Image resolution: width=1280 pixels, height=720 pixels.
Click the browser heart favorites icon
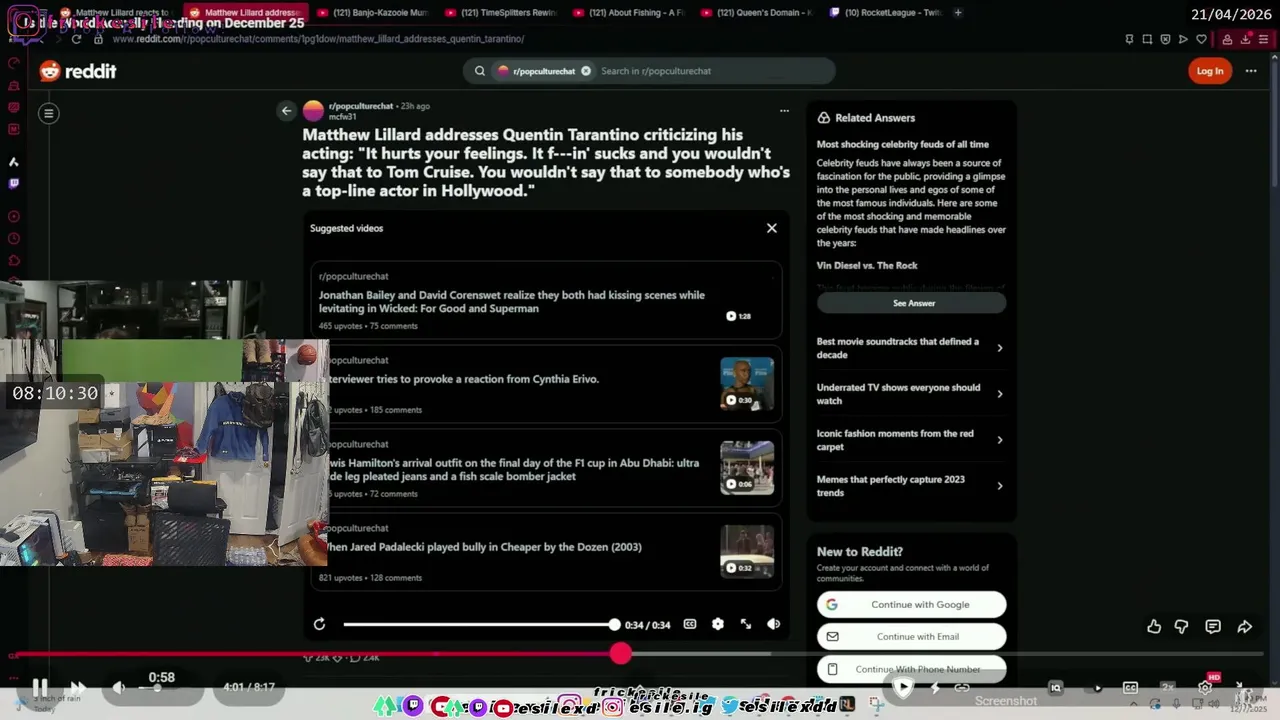point(1201,39)
